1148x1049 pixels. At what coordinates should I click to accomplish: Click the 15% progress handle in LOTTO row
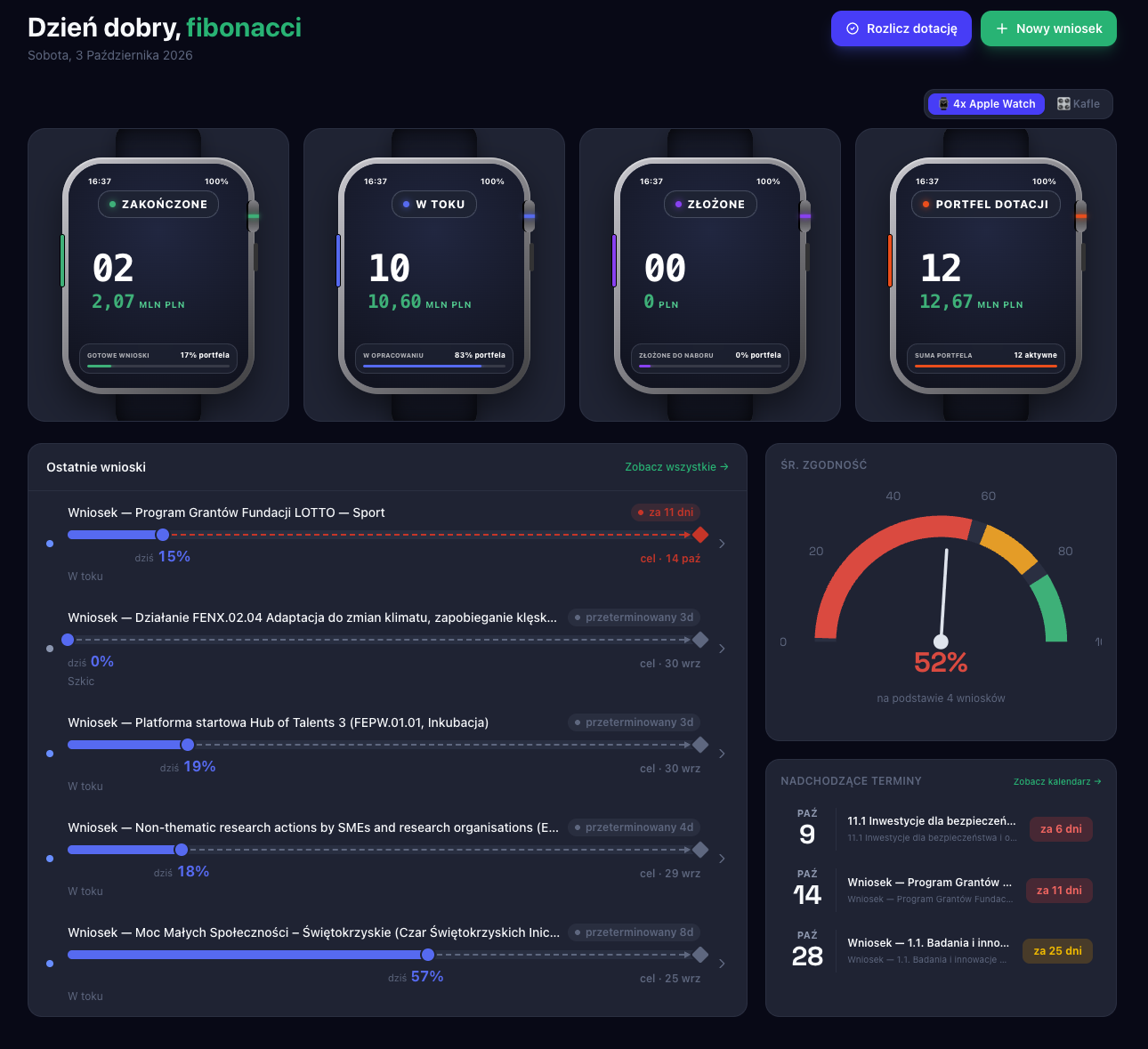click(163, 535)
